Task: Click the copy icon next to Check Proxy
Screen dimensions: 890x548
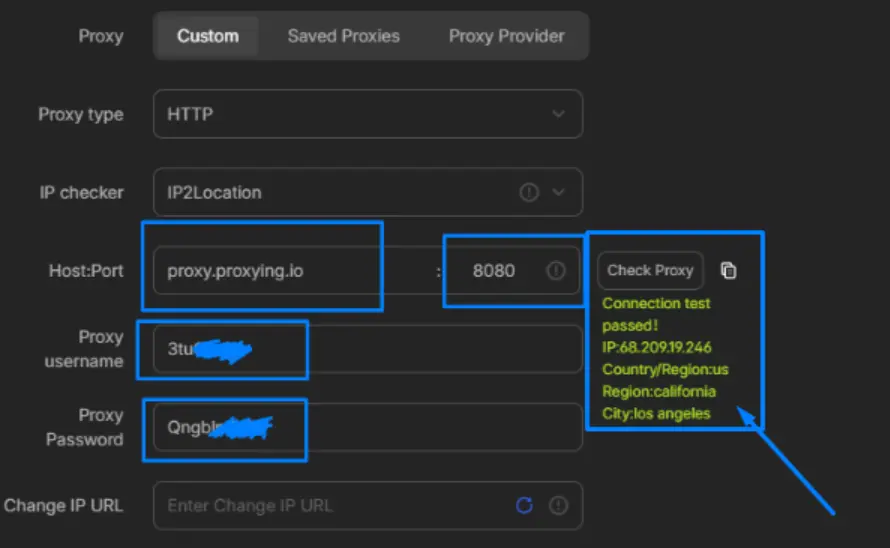Action: pos(729,270)
